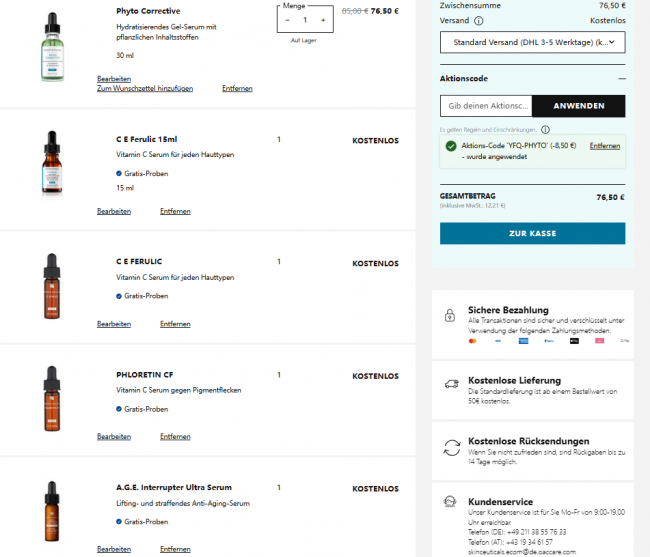Open the Standard Versand shipping dropdown
Image resolution: width=650 pixels, height=557 pixels.
532,42
